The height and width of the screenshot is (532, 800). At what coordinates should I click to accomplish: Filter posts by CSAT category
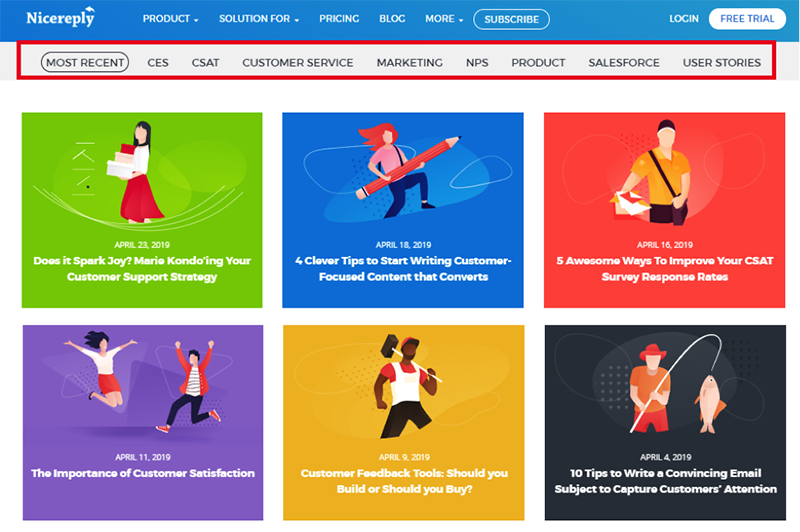click(205, 63)
